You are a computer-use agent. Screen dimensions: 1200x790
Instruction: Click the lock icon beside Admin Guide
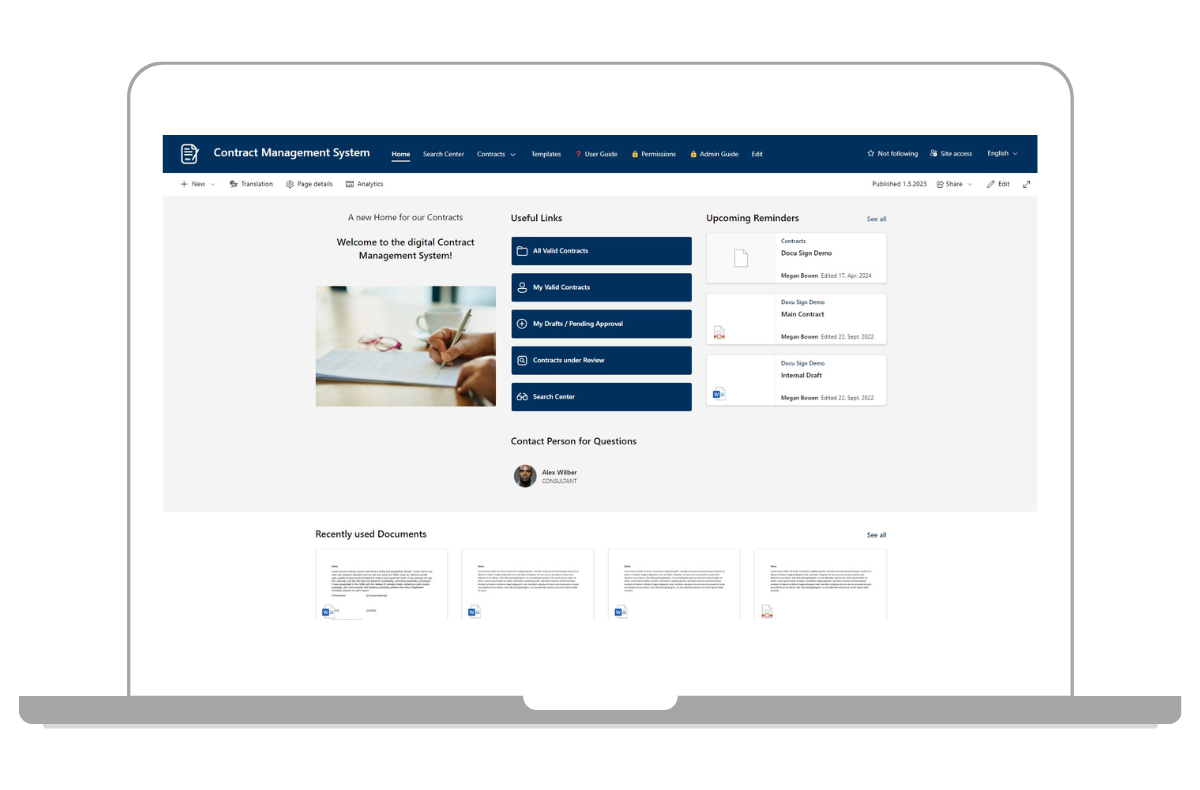[x=693, y=154]
